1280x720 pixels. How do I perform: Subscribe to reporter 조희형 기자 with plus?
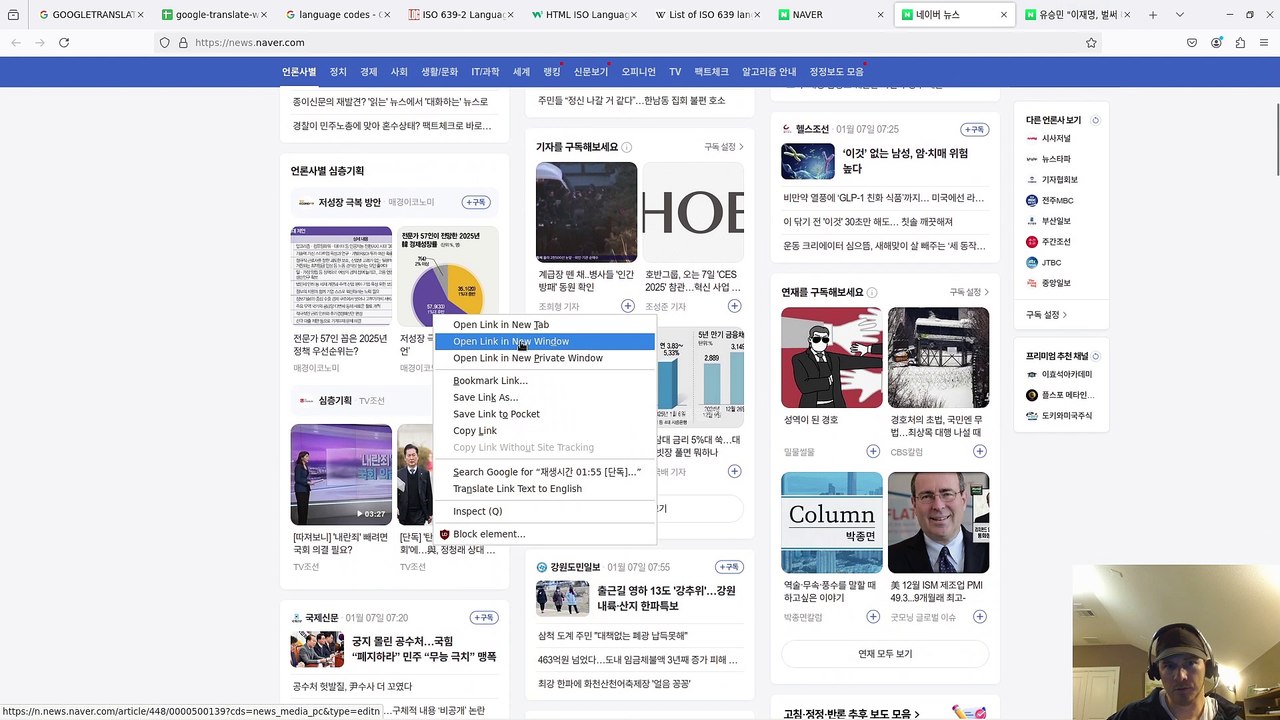coord(627,306)
